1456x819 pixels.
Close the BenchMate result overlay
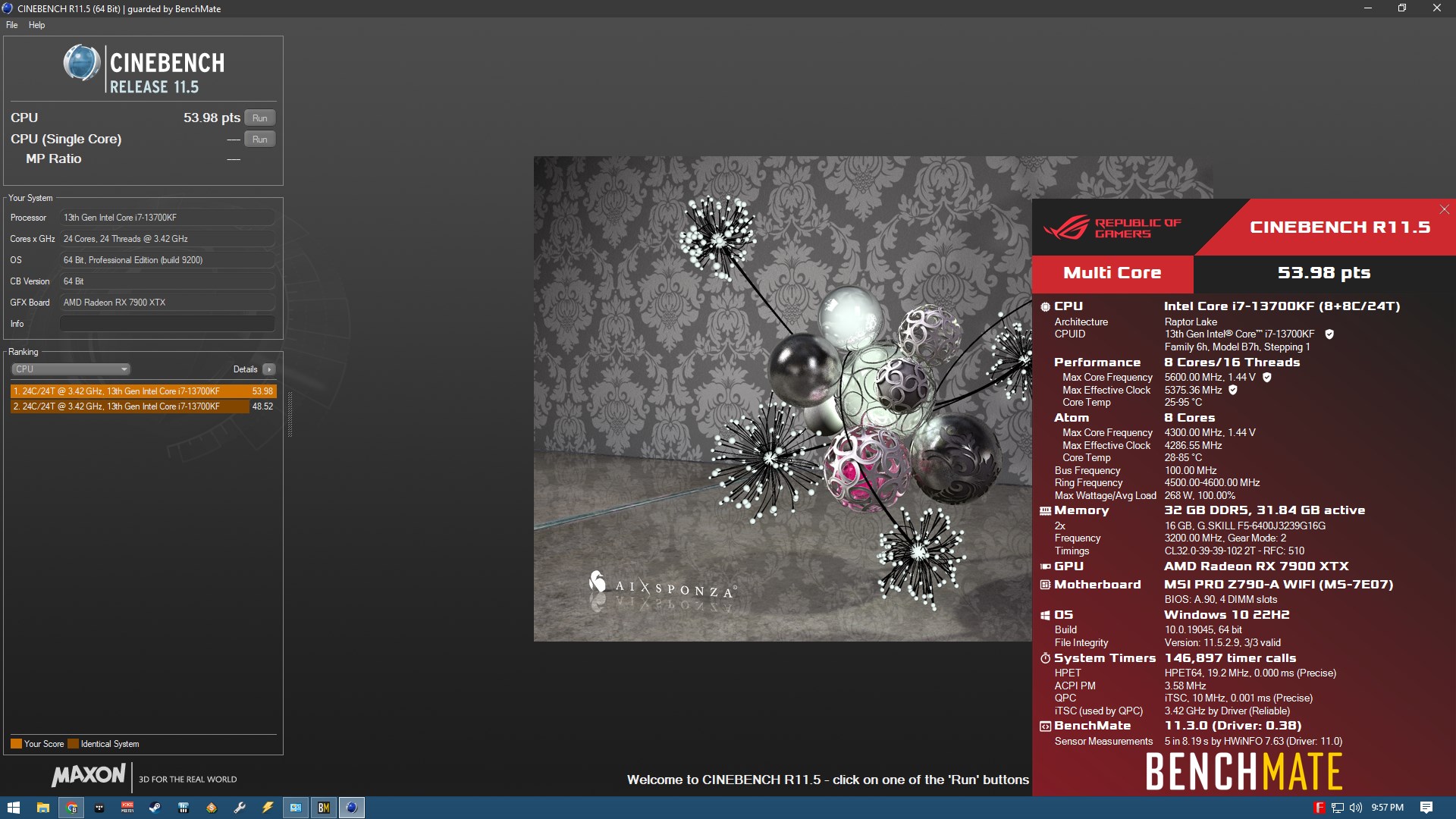coord(1444,209)
